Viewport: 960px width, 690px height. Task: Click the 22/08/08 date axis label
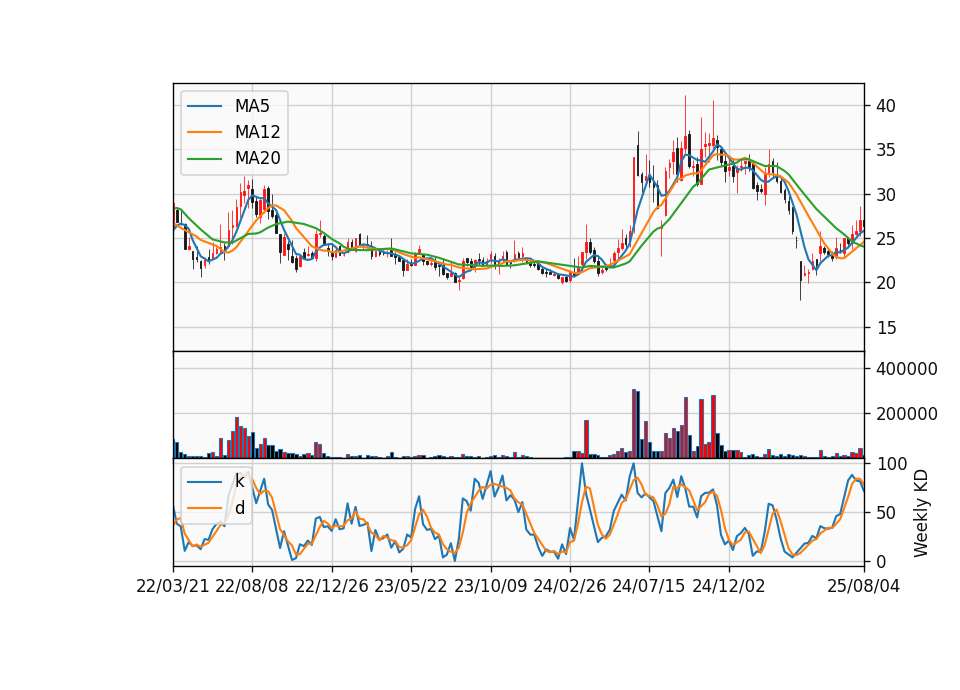tap(252, 587)
